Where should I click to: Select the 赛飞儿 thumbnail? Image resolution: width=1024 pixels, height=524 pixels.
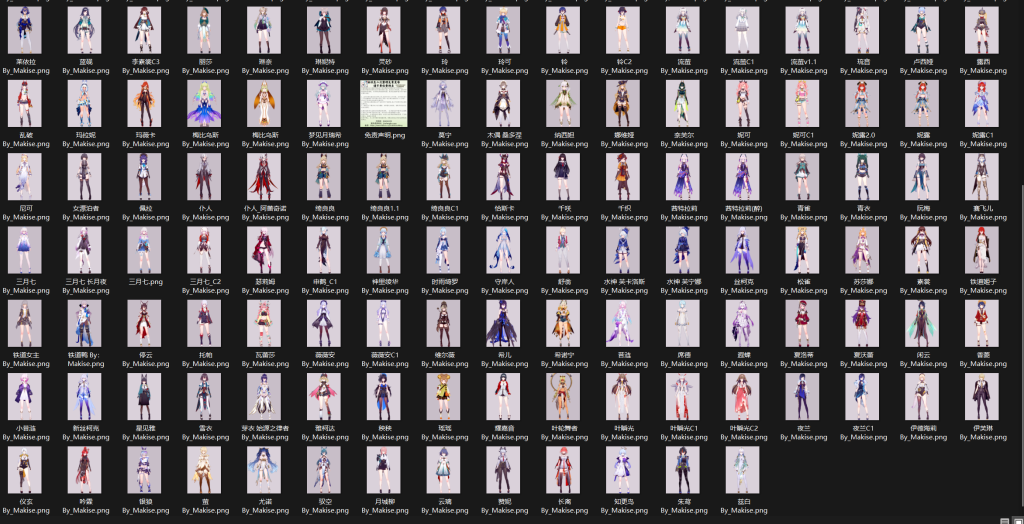coord(982,176)
